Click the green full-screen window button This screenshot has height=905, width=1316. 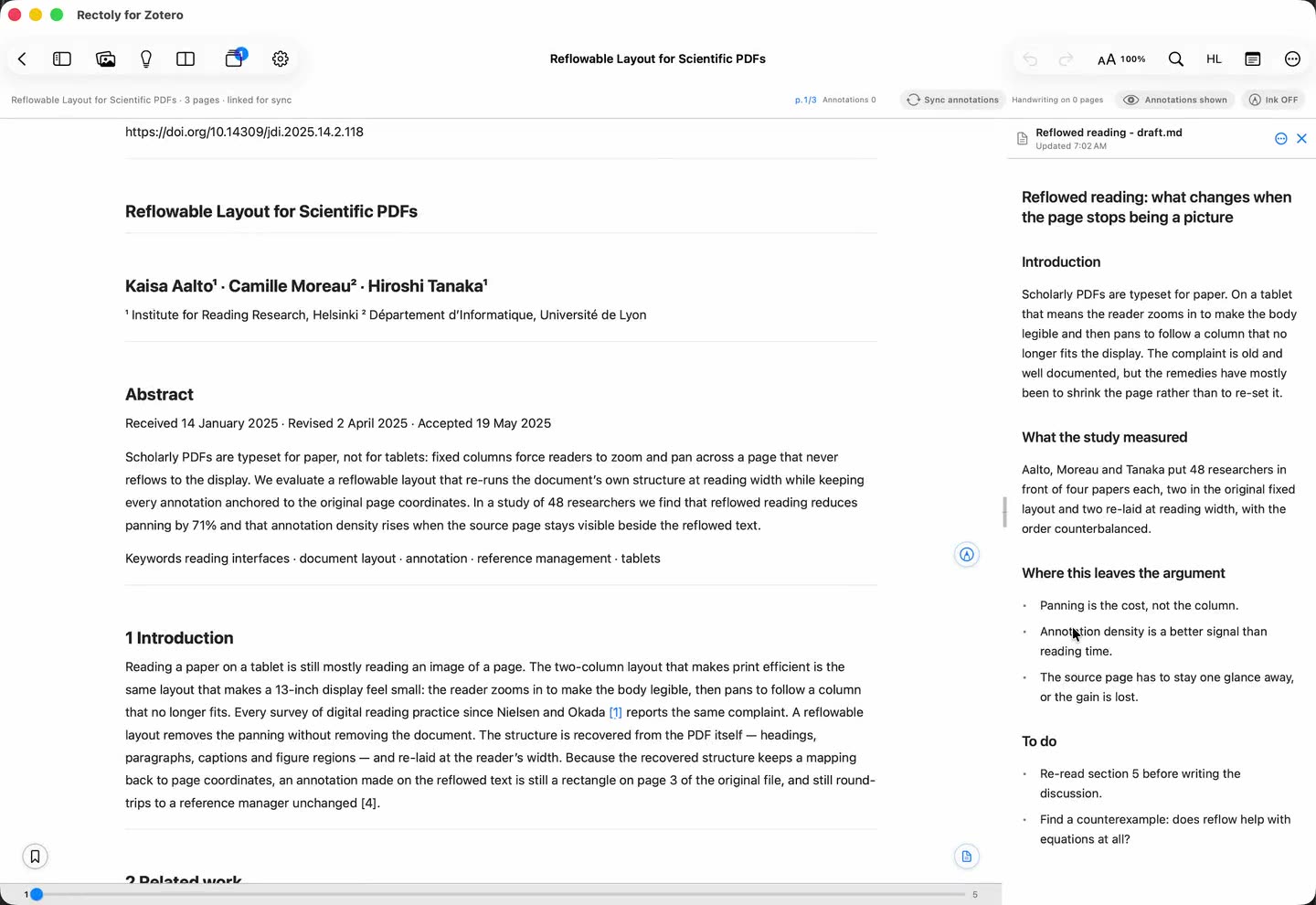point(57,15)
